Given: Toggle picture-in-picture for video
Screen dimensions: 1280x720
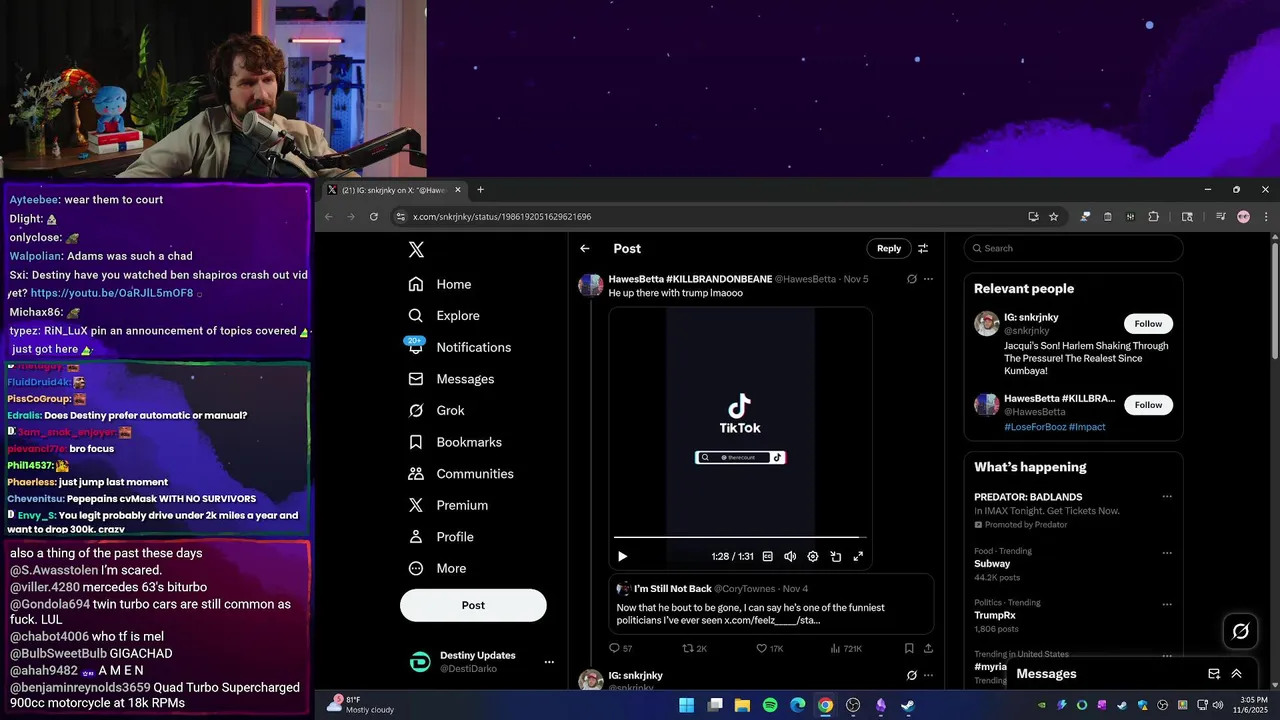Looking at the screenshot, I should 835,556.
